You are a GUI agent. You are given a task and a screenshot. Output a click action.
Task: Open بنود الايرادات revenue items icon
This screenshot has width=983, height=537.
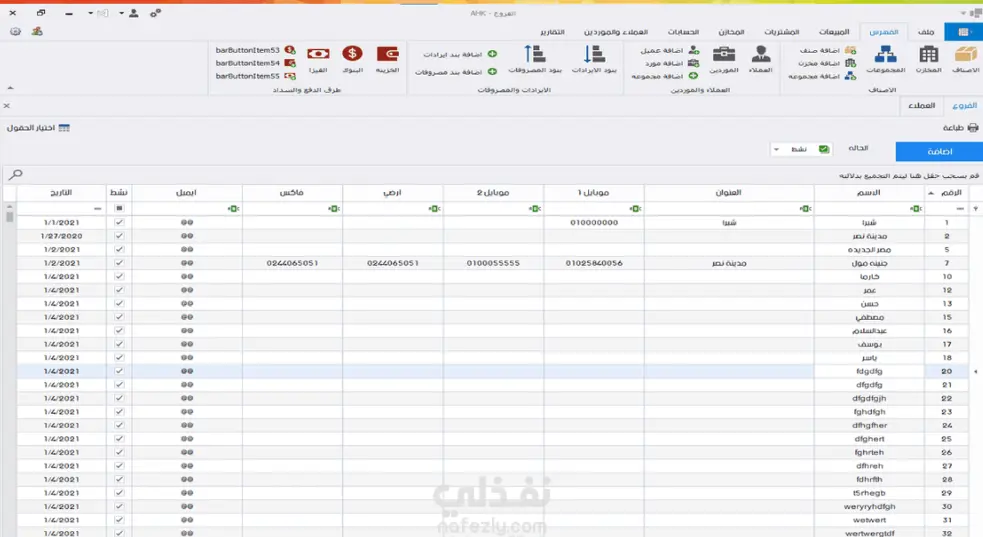point(594,55)
